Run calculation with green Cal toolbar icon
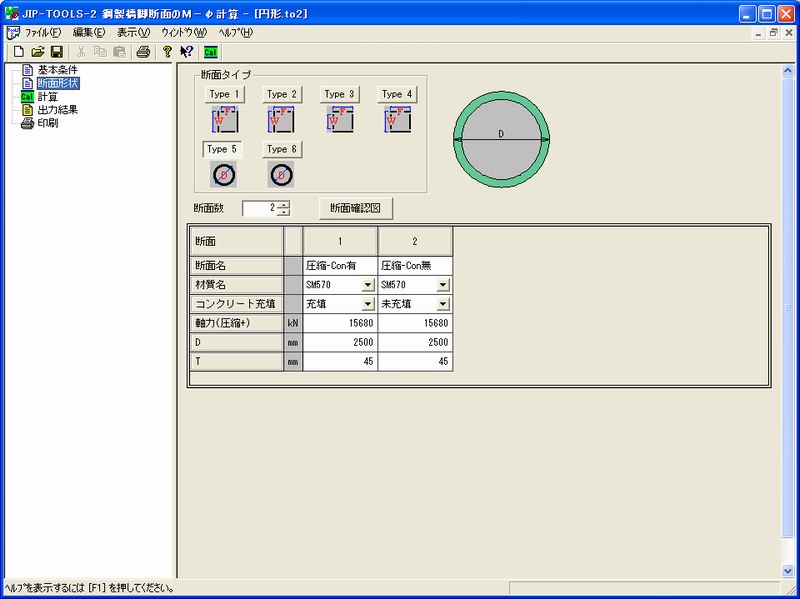This screenshot has height=599, width=800. pyautogui.click(x=211, y=51)
